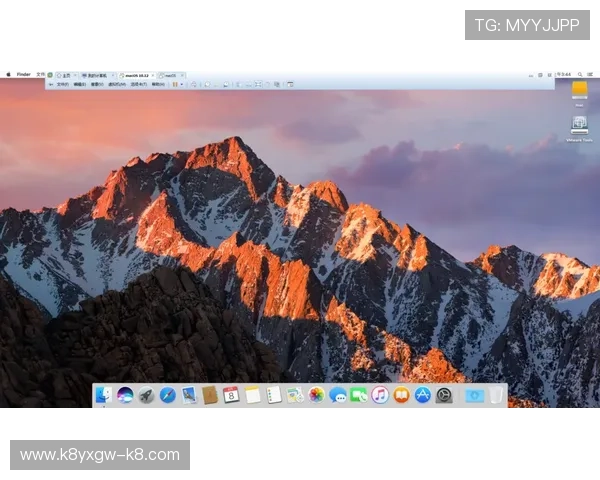Open Finder from the Dock
This screenshot has height=480, width=600.
[103, 395]
